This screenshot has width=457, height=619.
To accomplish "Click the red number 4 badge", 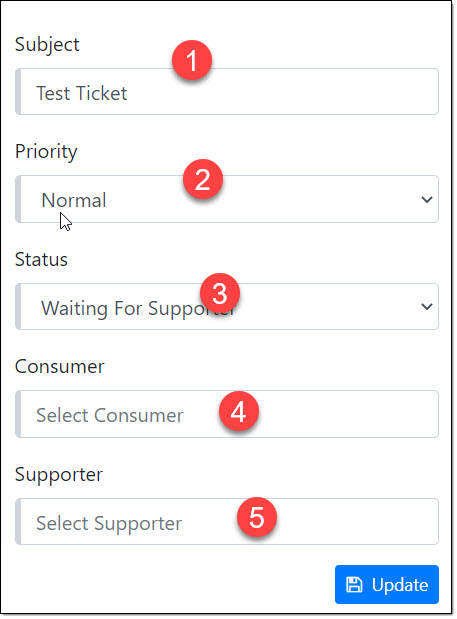I will pos(239,411).
